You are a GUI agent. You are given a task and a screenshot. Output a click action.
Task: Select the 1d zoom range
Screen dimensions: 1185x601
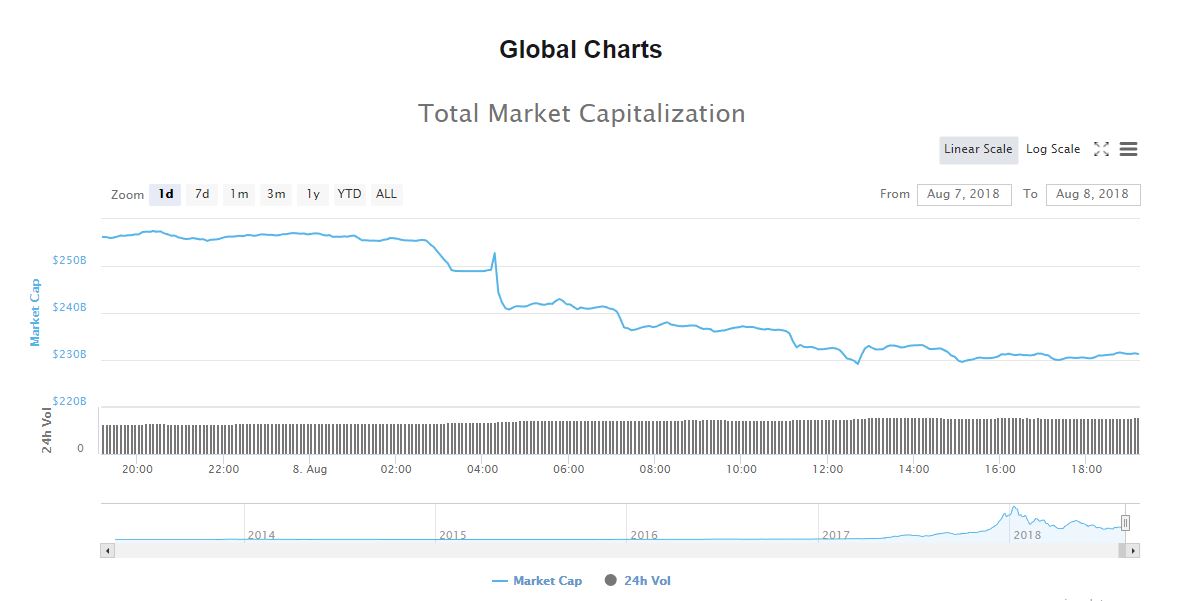point(166,194)
